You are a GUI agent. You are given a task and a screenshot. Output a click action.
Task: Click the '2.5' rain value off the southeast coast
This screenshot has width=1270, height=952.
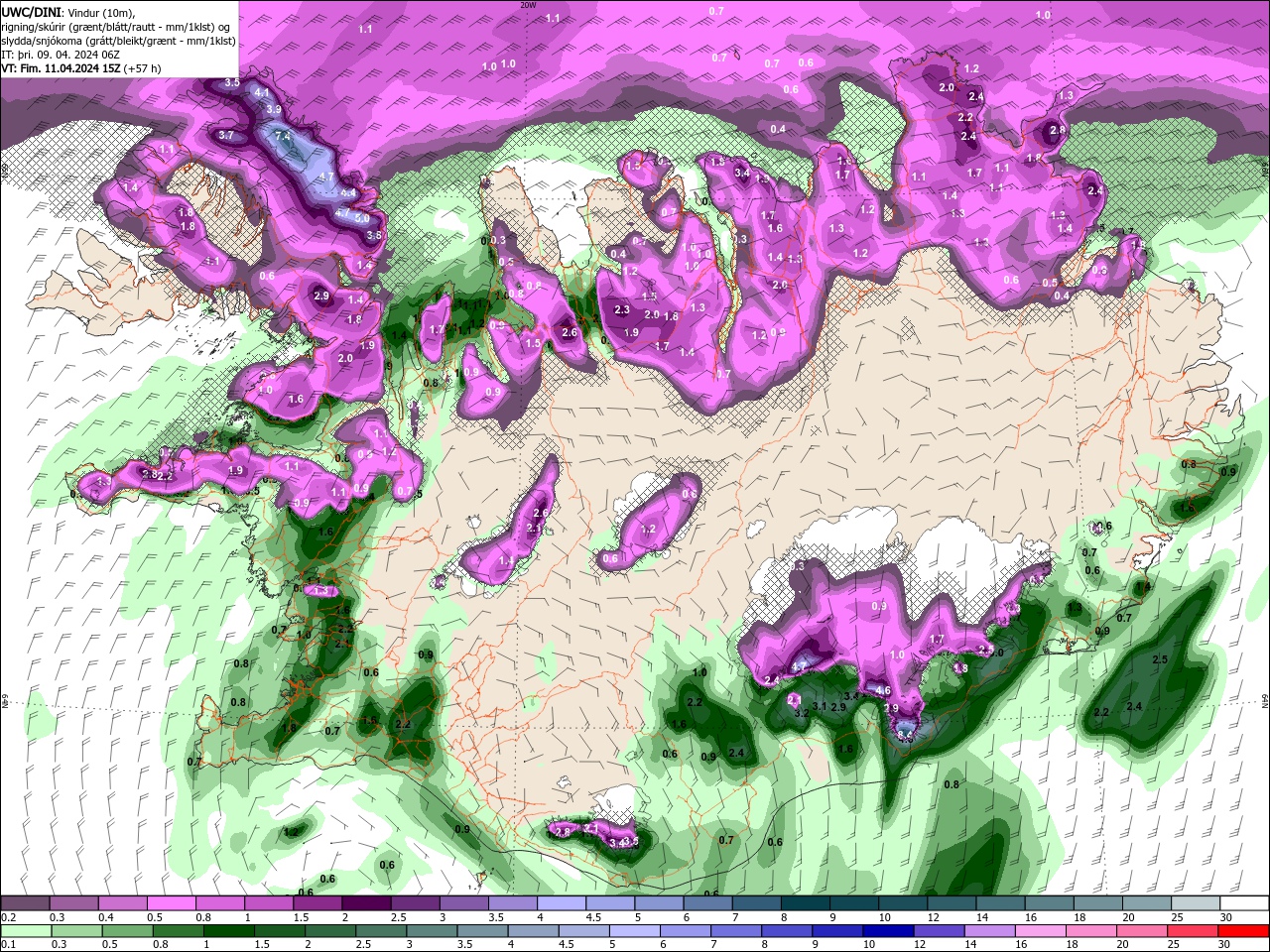pos(1159,659)
